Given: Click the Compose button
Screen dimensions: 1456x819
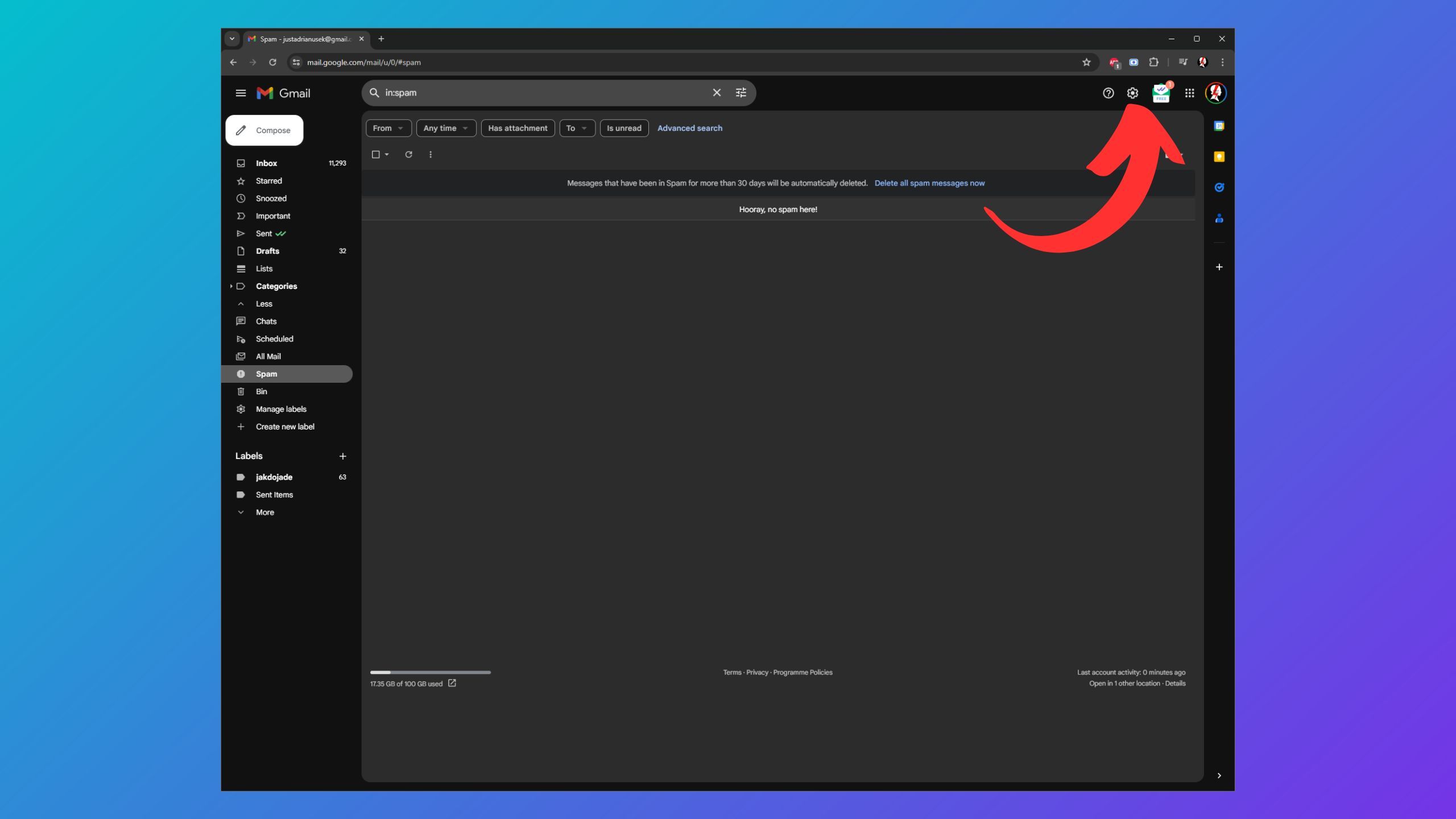Looking at the screenshot, I should point(264,130).
